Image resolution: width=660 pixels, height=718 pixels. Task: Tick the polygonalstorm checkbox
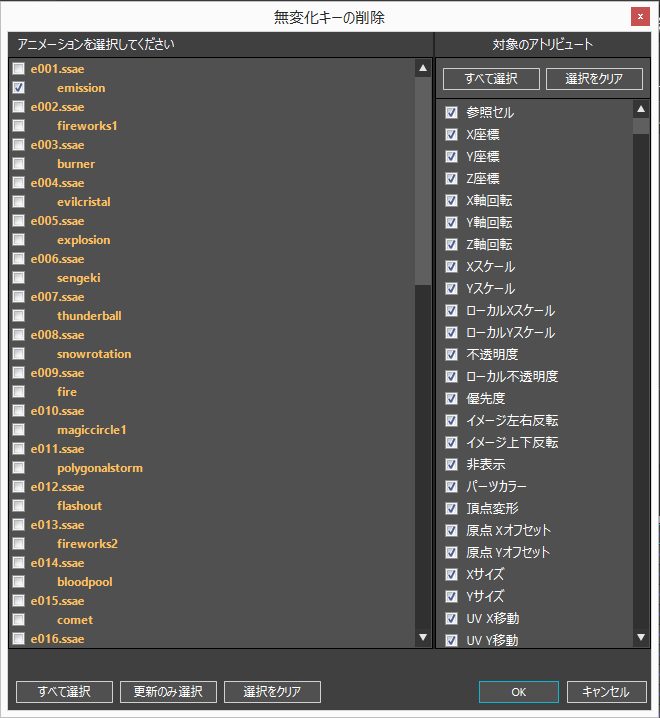coord(18,468)
